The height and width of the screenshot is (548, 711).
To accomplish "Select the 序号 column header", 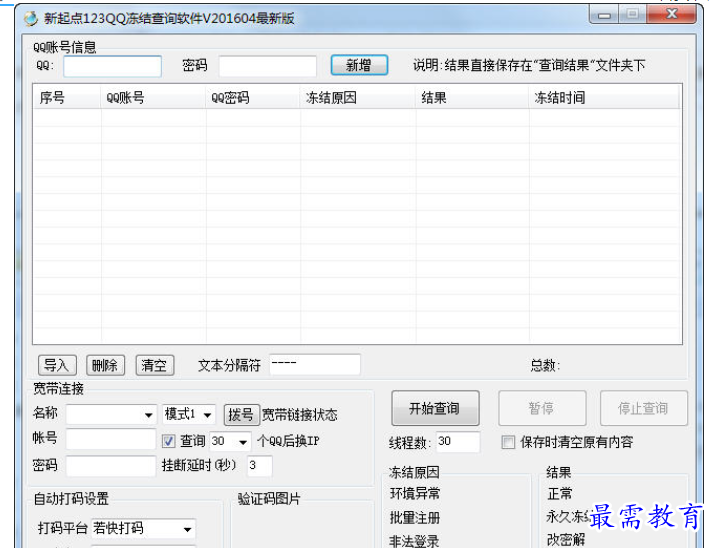I will click(67, 97).
